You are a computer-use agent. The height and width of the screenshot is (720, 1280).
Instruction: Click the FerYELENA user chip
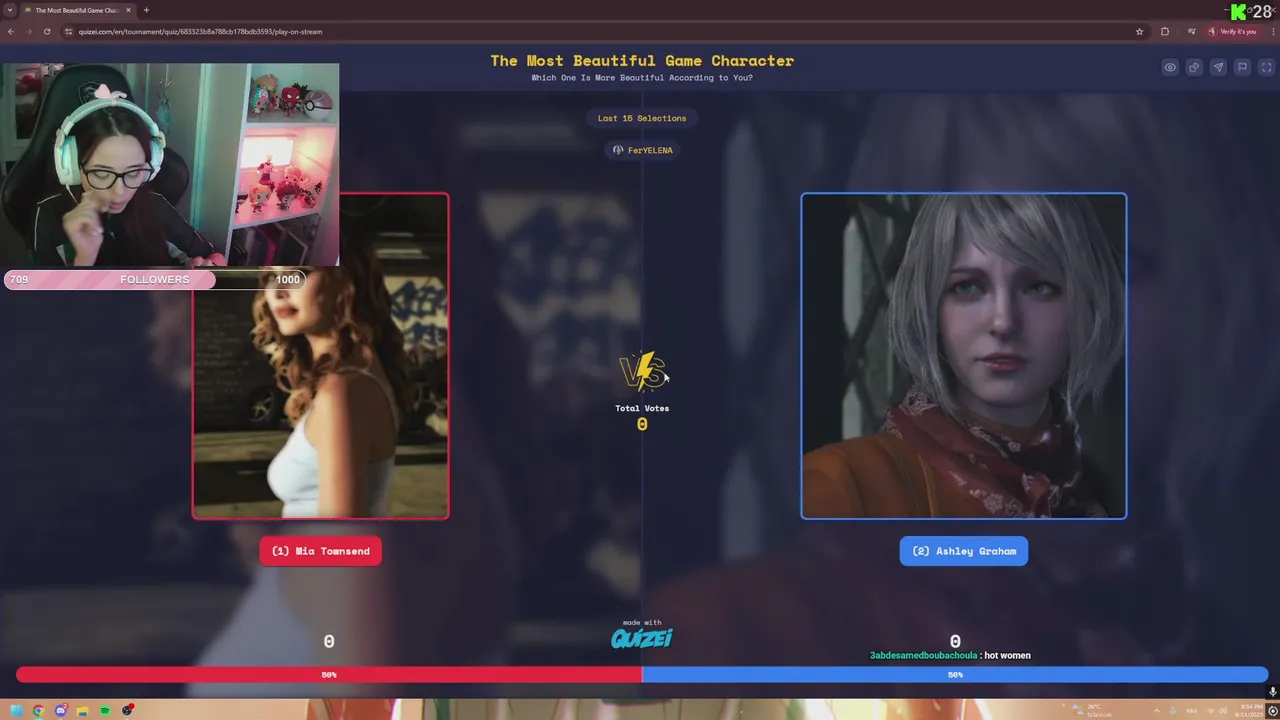pos(642,150)
